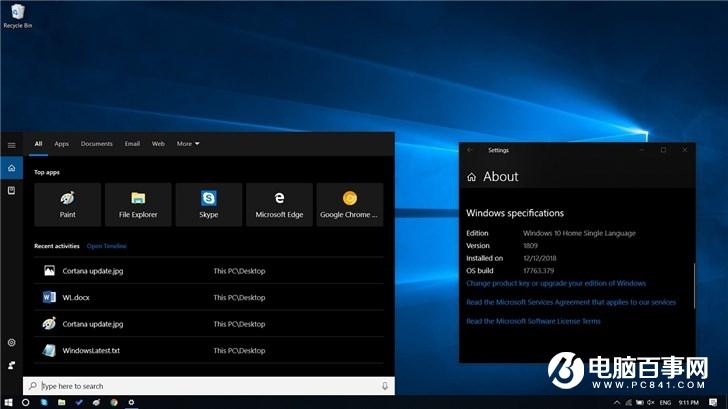The width and height of the screenshot is (728, 409).
Task: Click the installed date 12/12/2018
Action: click(540, 258)
